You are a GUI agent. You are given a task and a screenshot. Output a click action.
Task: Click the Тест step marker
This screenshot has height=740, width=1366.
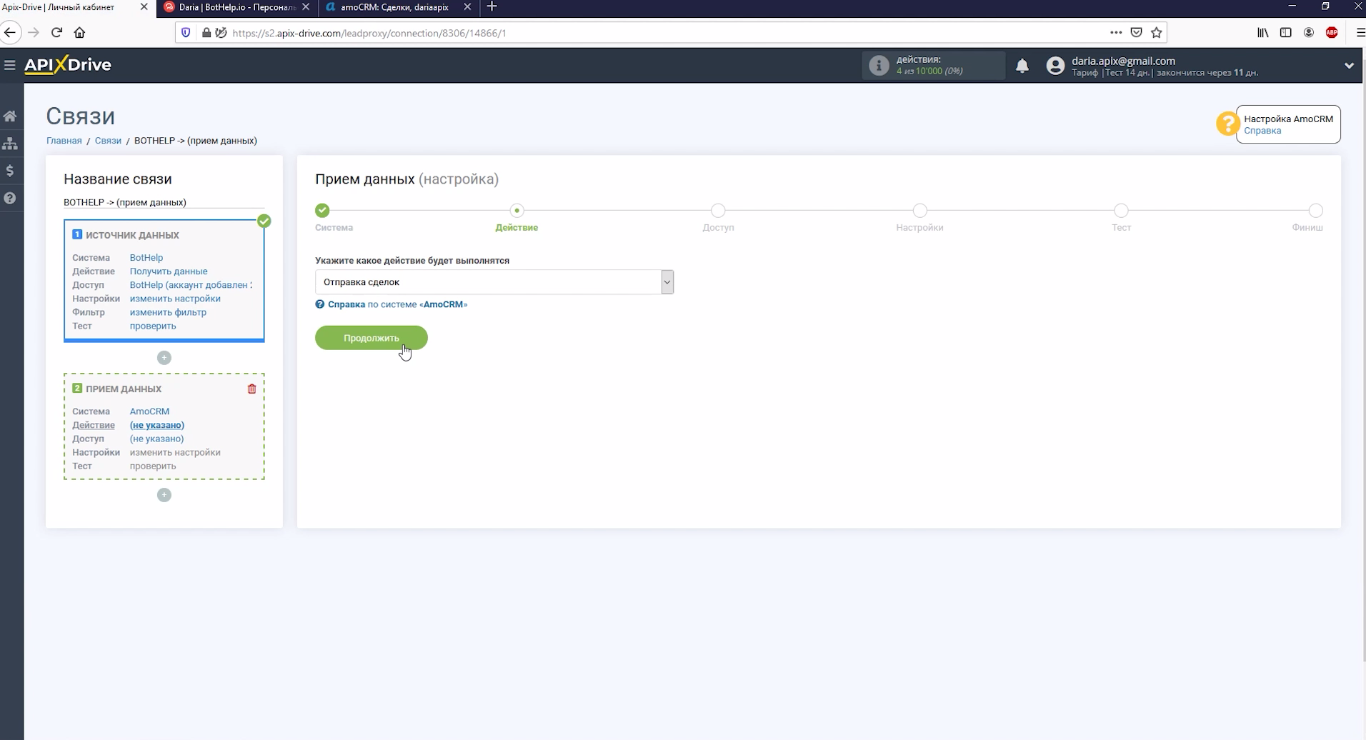pos(1121,211)
